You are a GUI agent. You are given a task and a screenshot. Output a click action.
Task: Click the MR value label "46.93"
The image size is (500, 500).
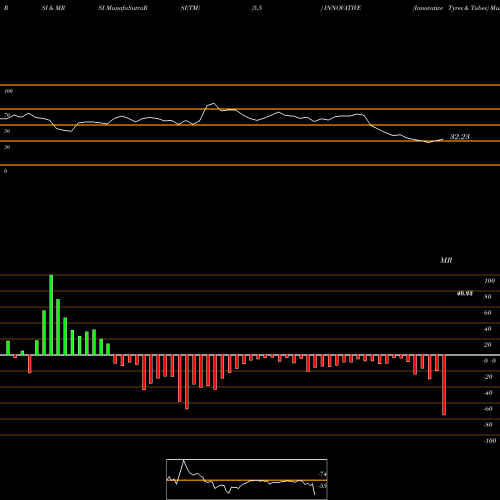[x=464, y=293]
